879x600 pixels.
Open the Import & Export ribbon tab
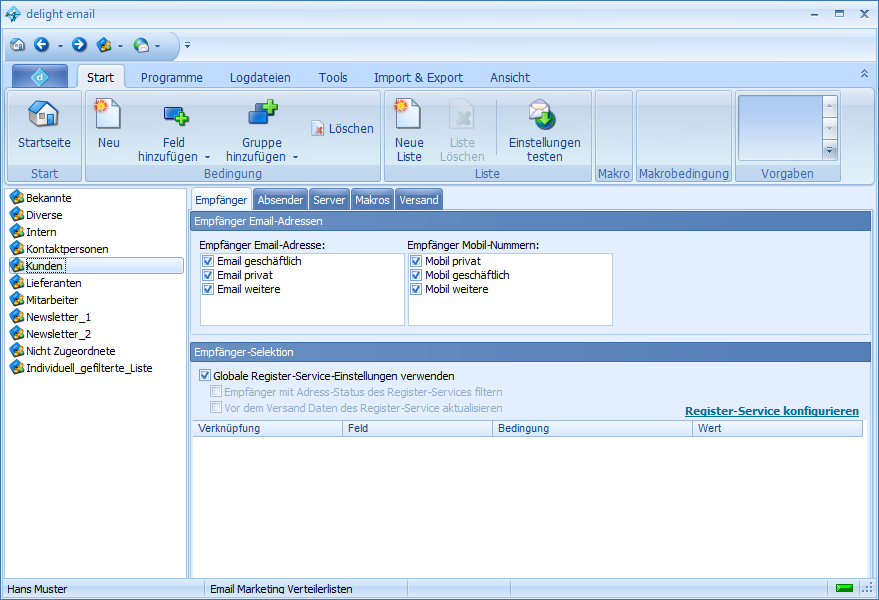[x=419, y=77]
